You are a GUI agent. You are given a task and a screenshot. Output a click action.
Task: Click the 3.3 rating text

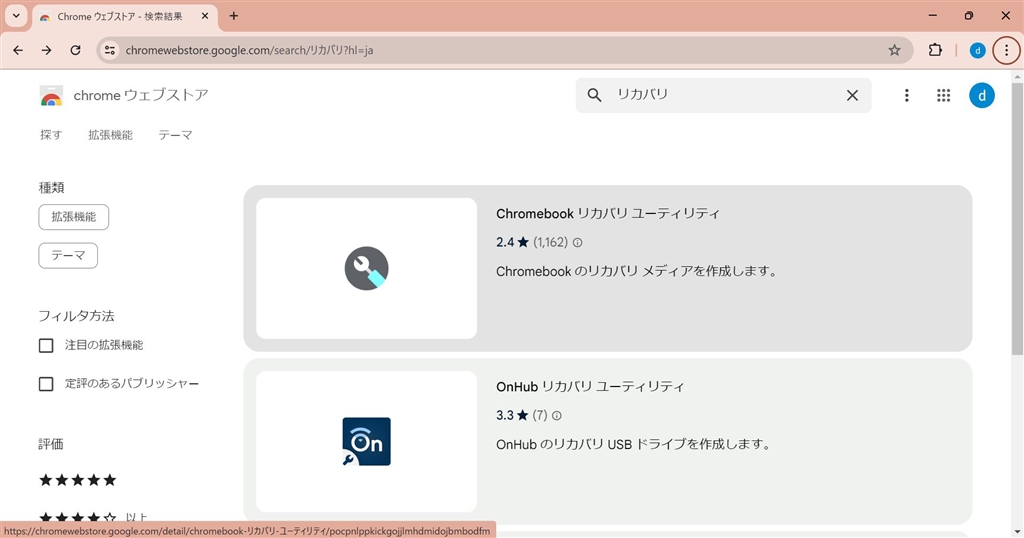tap(505, 415)
